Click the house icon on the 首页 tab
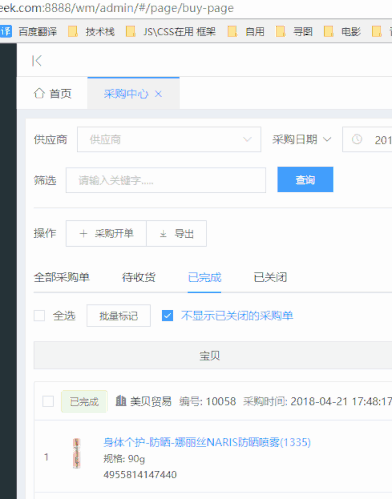Viewport: 392px width, 499px height. 39,93
